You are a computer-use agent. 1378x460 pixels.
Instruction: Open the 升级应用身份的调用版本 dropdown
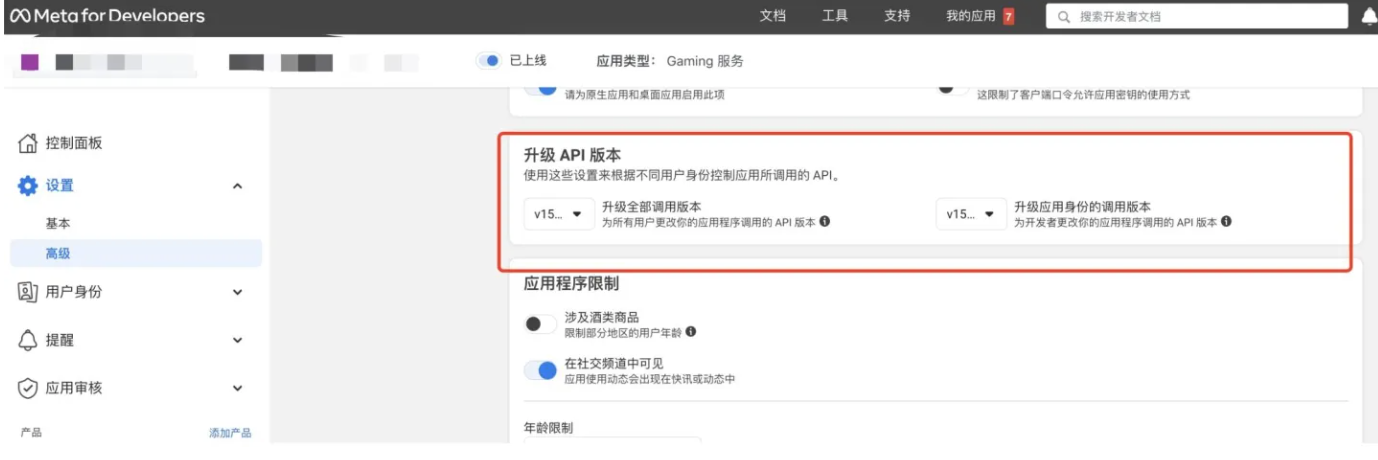tap(971, 214)
